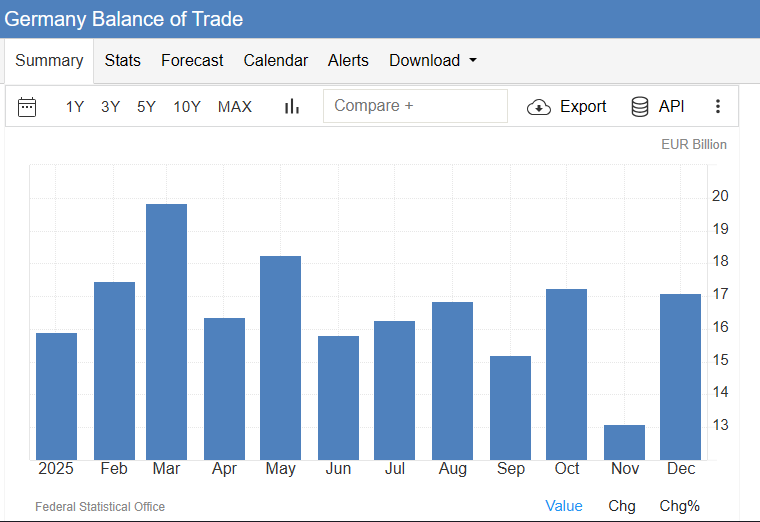Select the 1Y time range

click(x=75, y=107)
